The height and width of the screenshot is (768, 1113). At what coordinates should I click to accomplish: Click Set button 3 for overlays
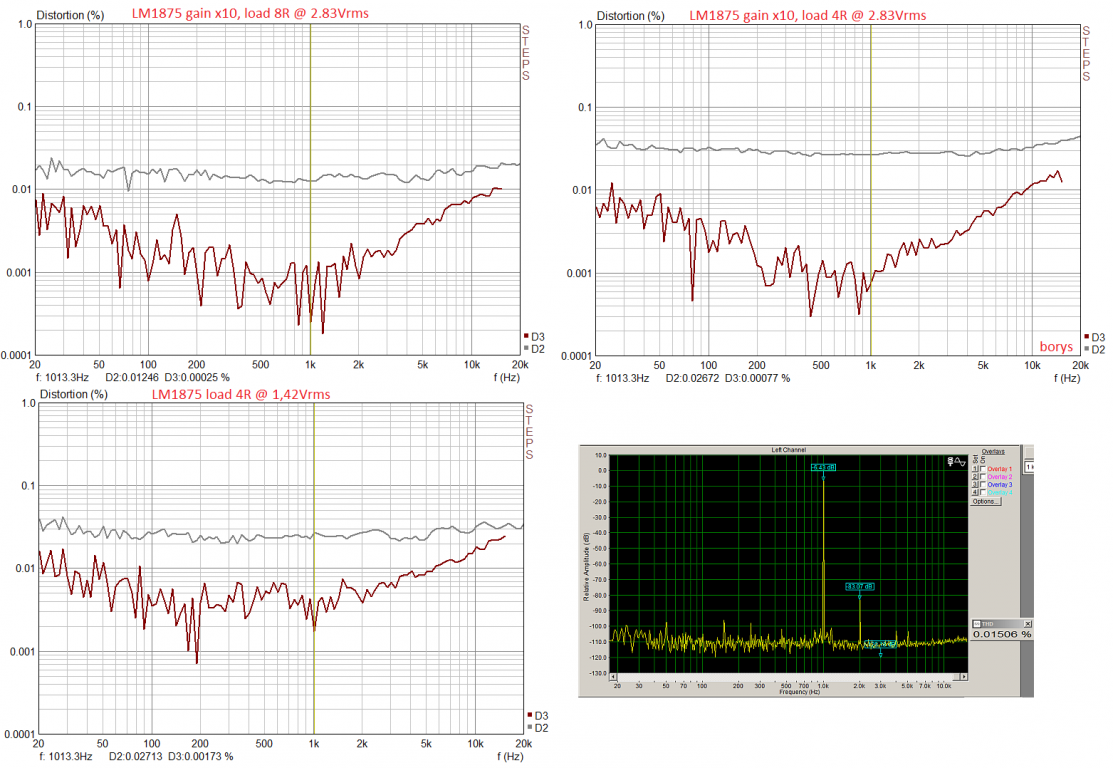point(975,485)
